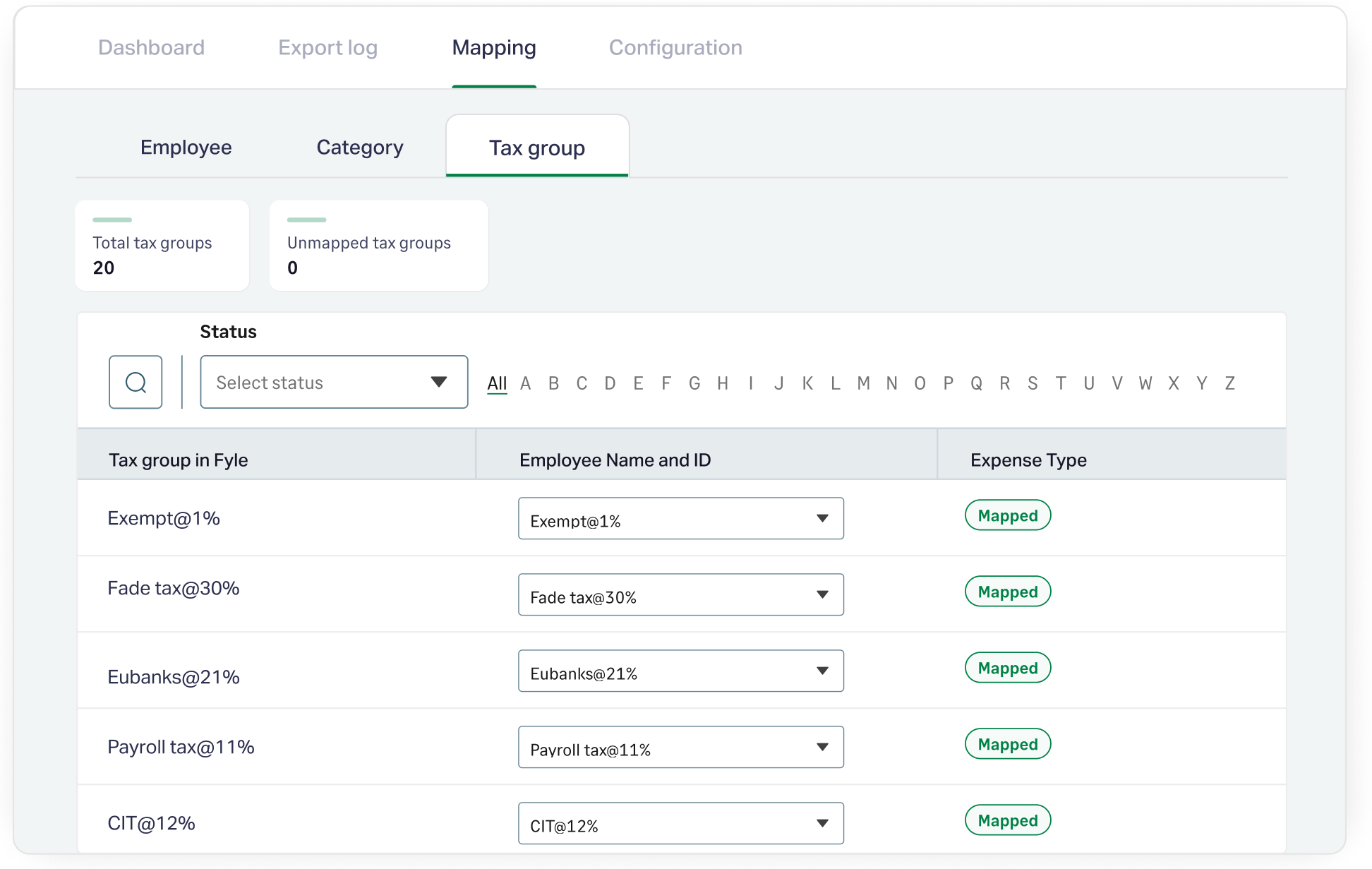Expand the Fade tax@30% mapping dropdown
Viewport: 1372px width, 869px height.
tap(680, 595)
